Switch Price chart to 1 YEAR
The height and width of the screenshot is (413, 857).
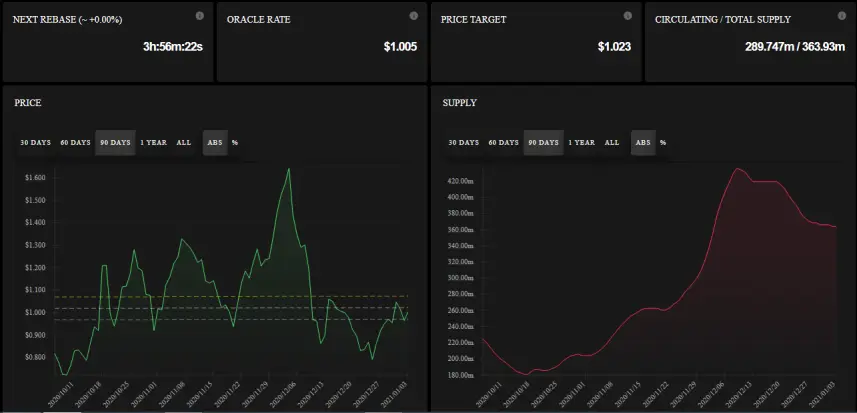(154, 143)
